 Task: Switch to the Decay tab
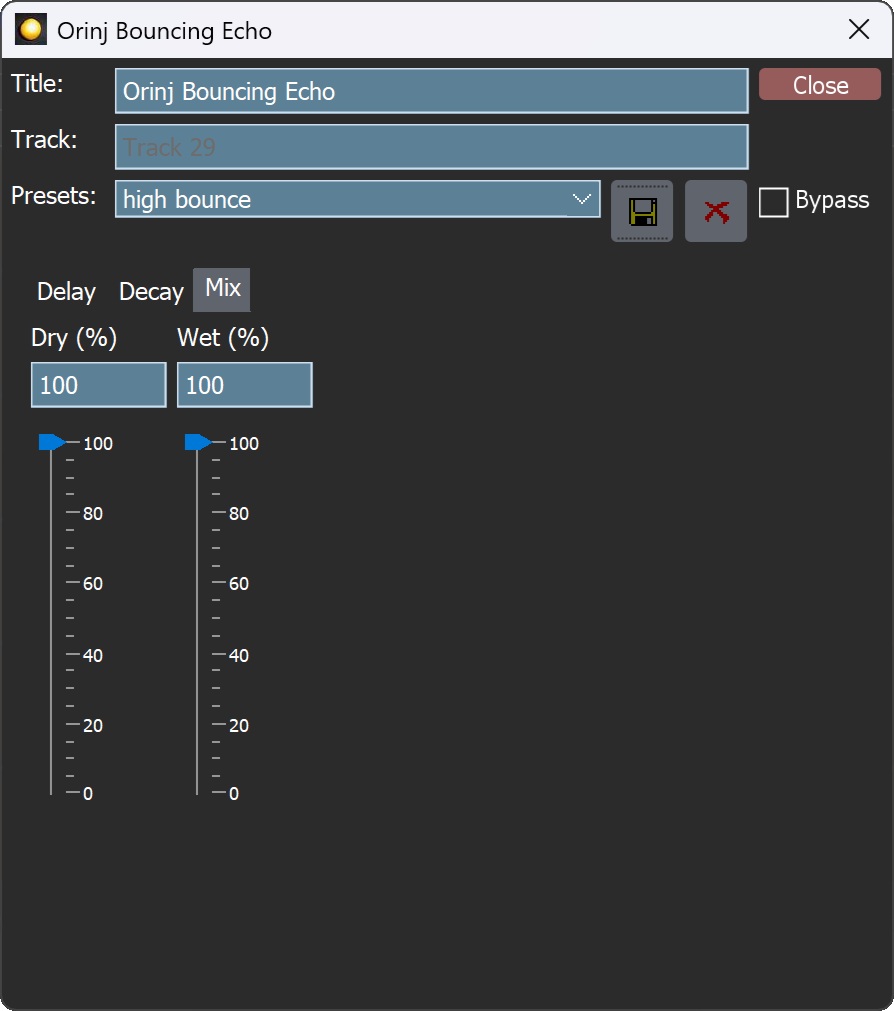pyautogui.click(x=151, y=292)
